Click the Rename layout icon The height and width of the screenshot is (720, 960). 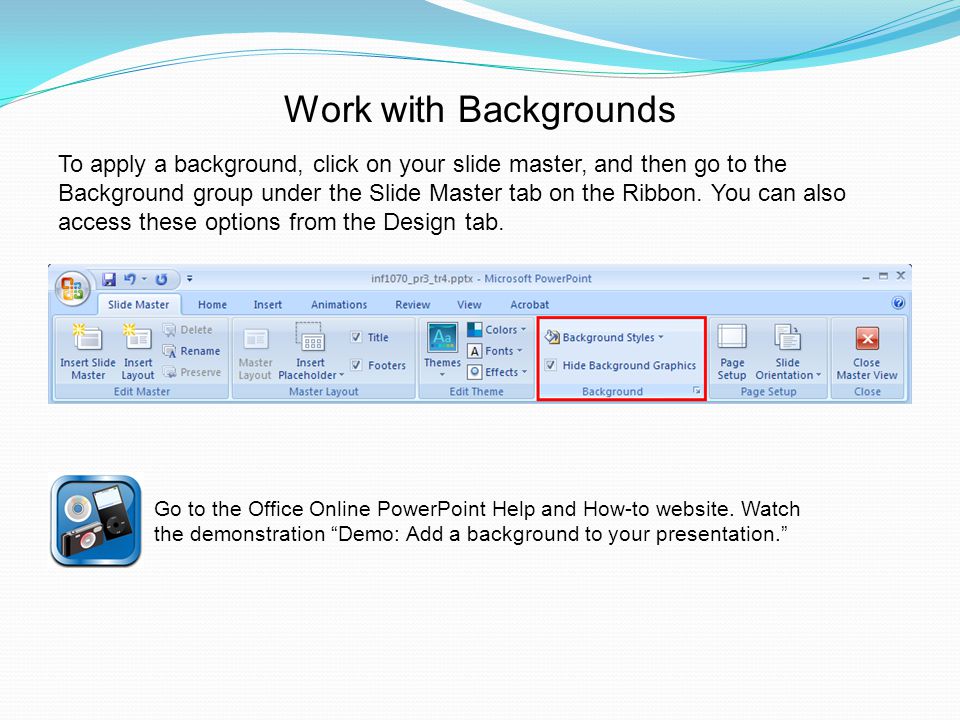pos(169,351)
